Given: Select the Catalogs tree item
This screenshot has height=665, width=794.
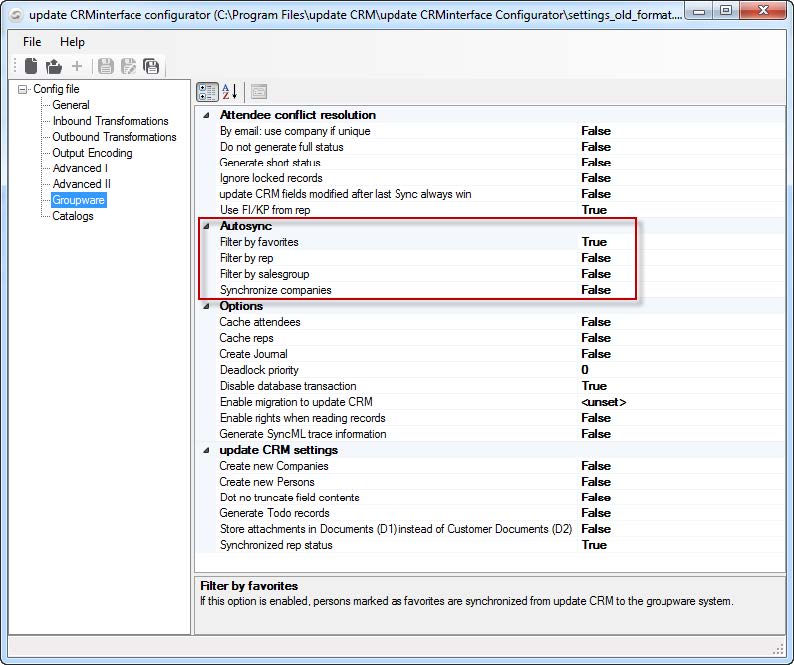Looking at the screenshot, I should [x=73, y=216].
